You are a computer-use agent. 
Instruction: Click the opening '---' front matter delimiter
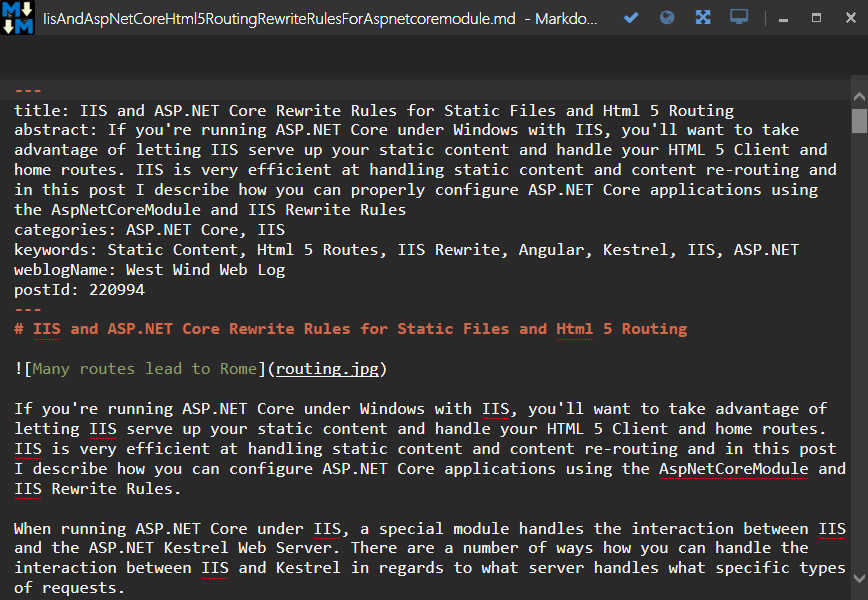[x=28, y=90]
